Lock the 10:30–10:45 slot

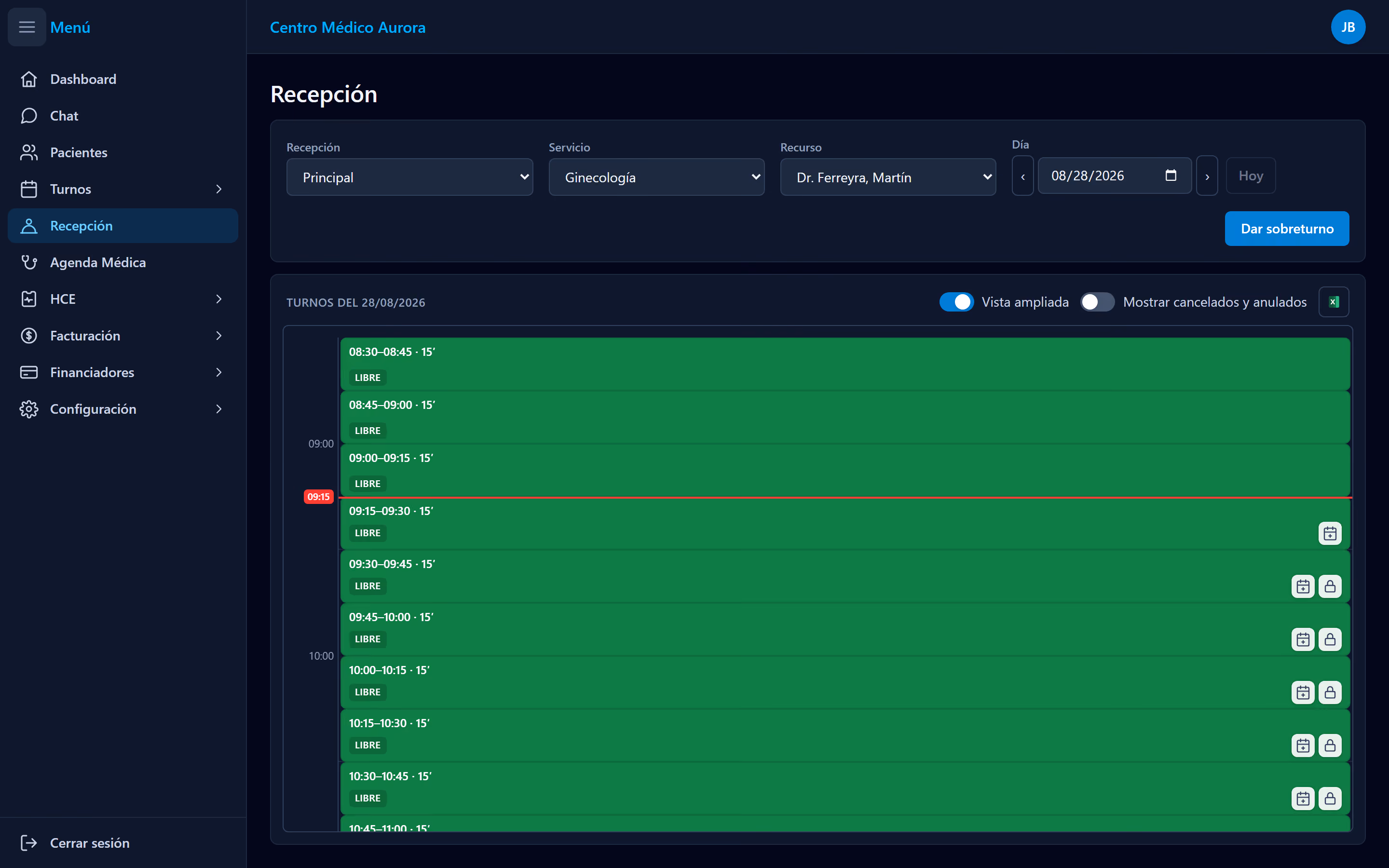pyautogui.click(x=1329, y=799)
